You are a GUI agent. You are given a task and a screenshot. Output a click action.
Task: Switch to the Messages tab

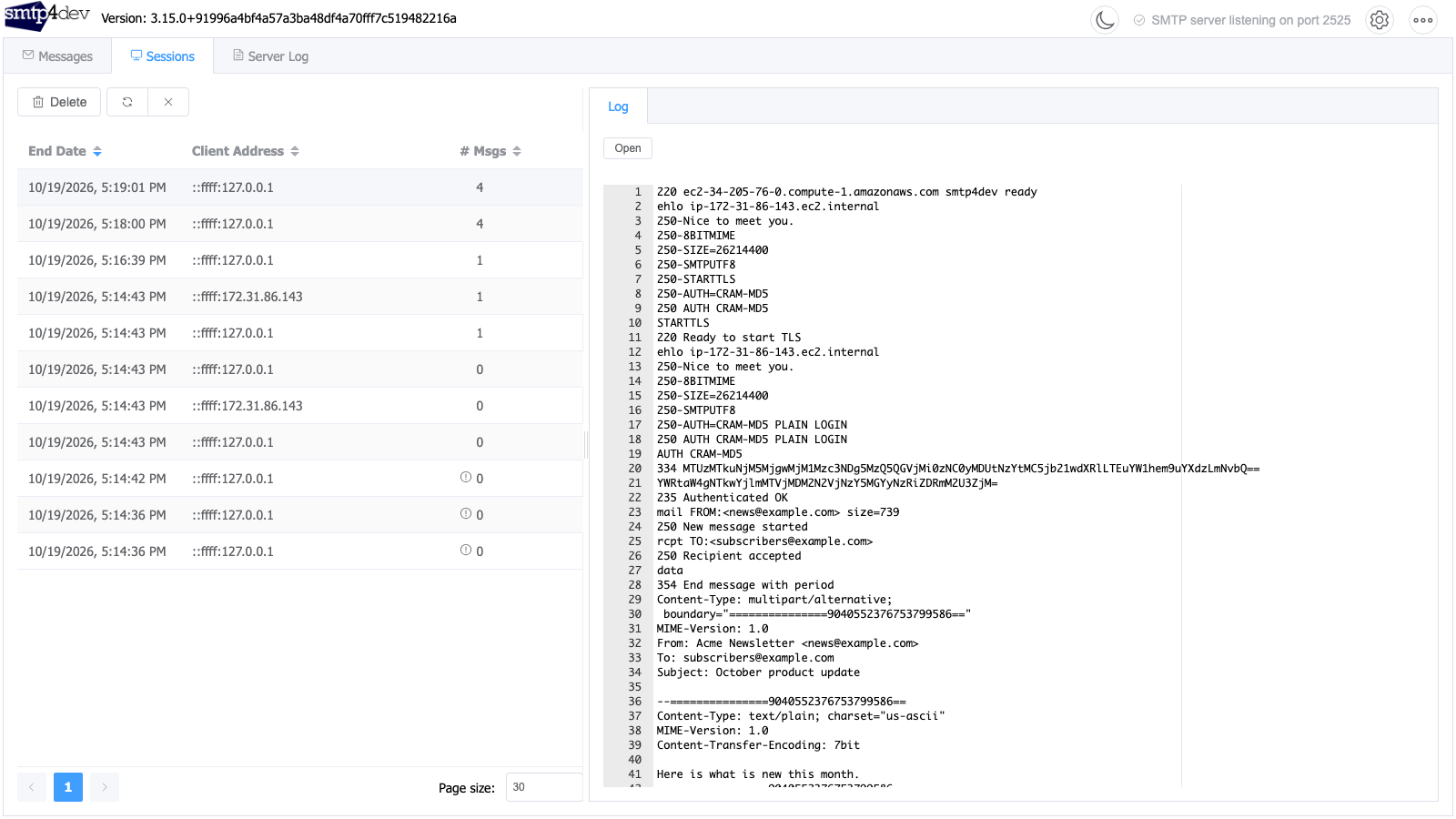pos(57,56)
